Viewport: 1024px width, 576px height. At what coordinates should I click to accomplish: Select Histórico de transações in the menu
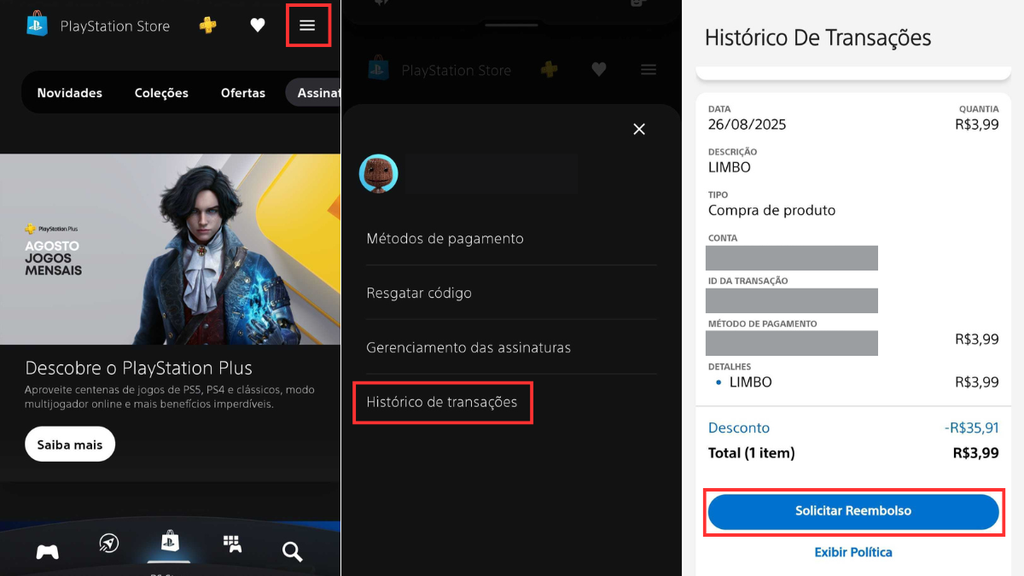tap(442, 402)
